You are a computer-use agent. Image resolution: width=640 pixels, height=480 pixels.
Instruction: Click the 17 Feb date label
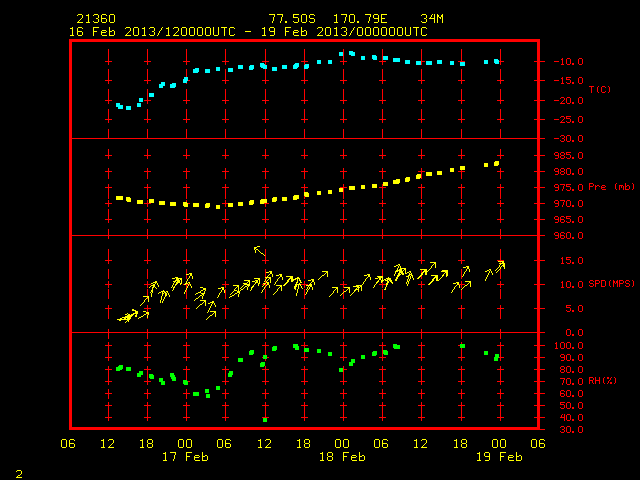pyautogui.click(x=185, y=457)
